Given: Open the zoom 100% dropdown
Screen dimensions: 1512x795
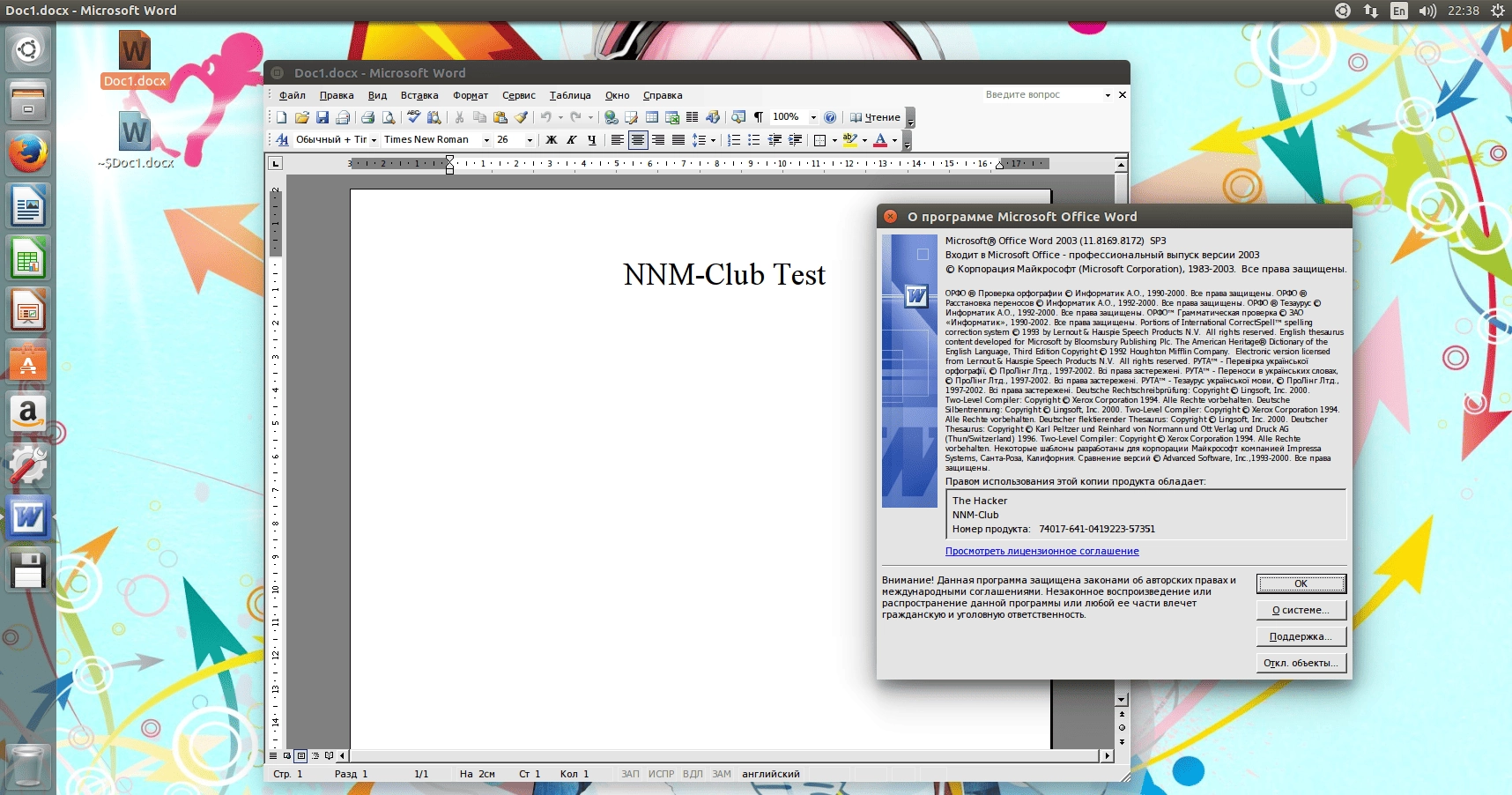Looking at the screenshot, I should [x=813, y=117].
